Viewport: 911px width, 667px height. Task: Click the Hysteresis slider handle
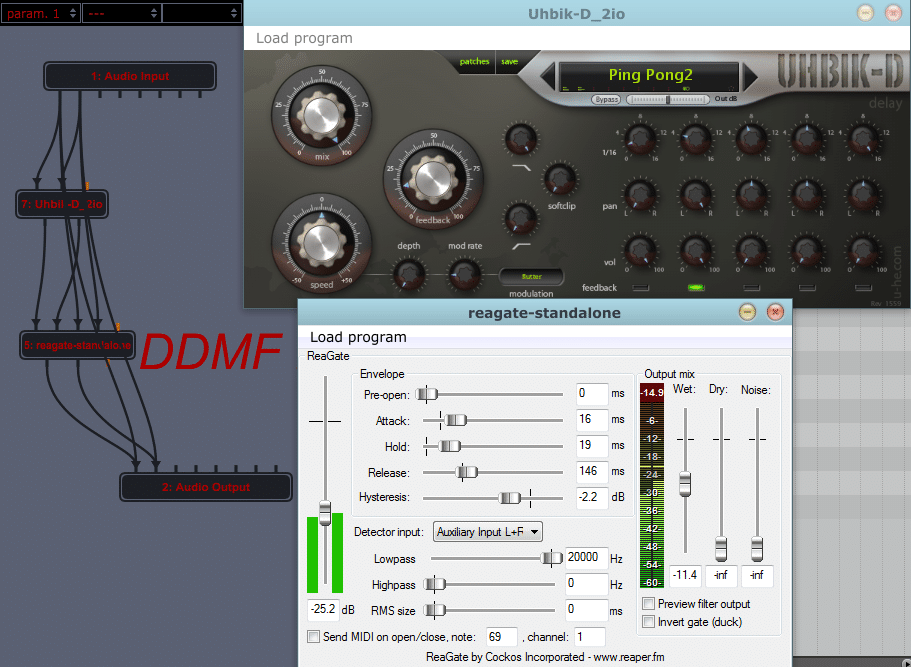coord(510,498)
